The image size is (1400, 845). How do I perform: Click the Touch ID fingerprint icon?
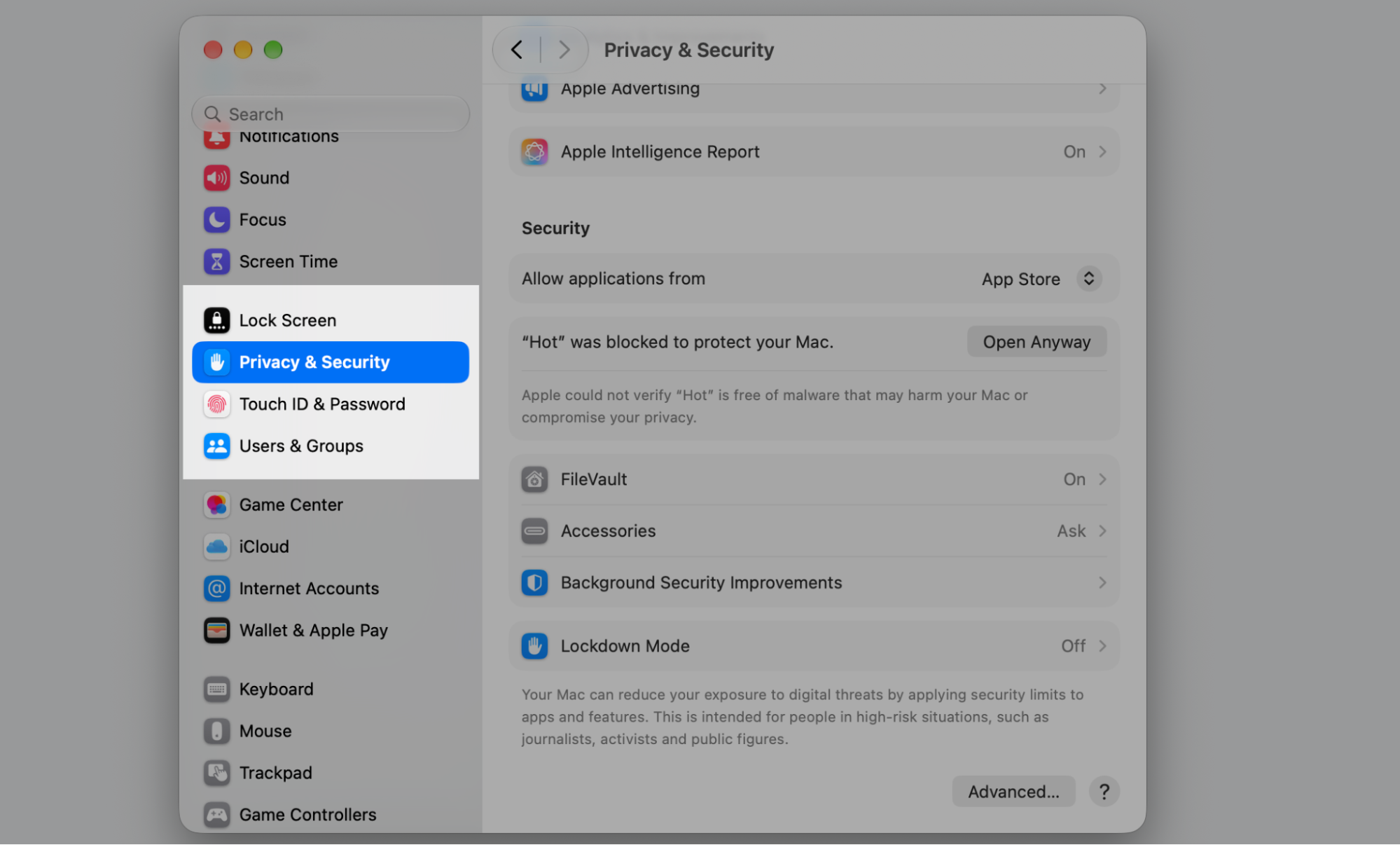coord(216,404)
